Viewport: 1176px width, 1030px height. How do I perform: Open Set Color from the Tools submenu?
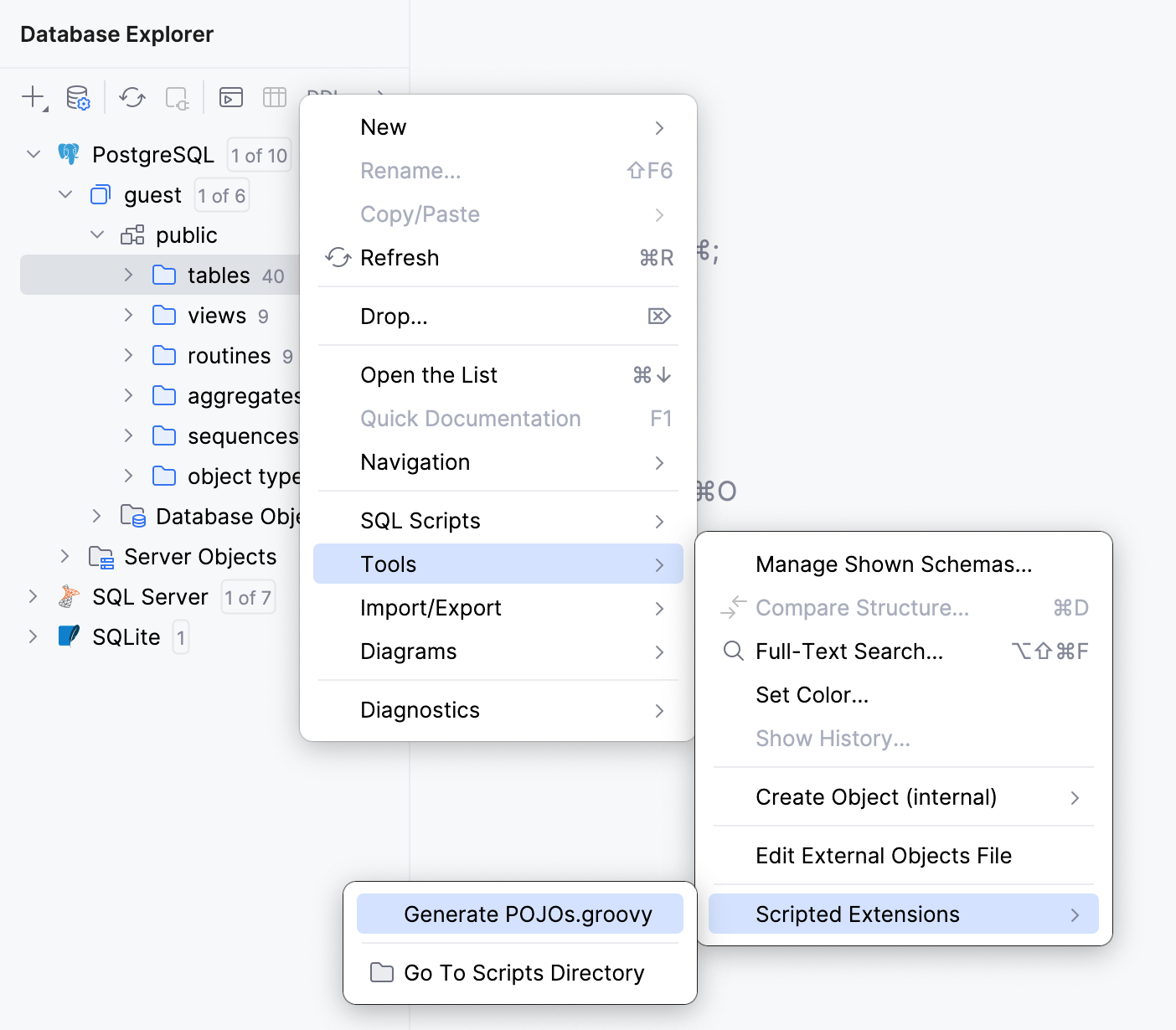812,694
